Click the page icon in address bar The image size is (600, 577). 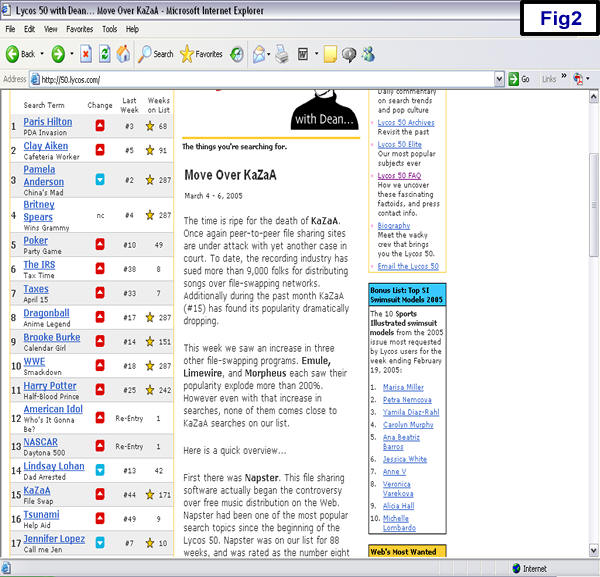(x=35, y=79)
